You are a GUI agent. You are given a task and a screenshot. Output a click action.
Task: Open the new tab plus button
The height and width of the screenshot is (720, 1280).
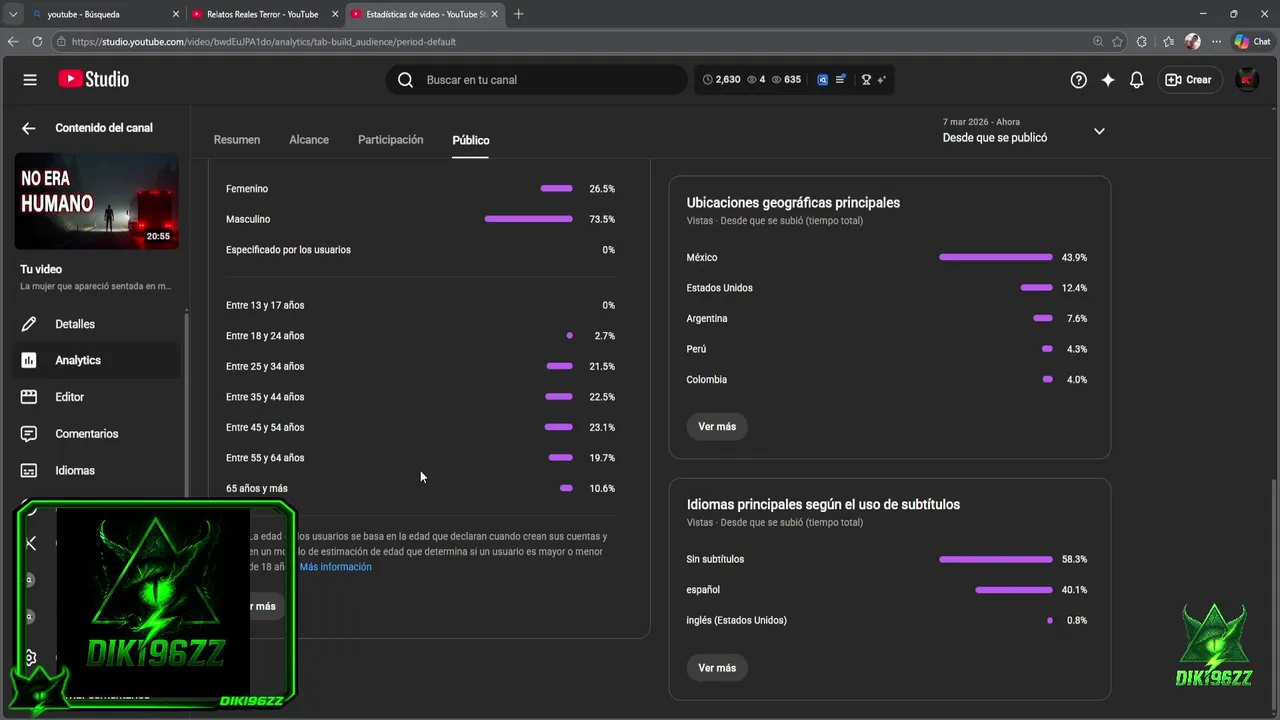(x=518, y=14)
